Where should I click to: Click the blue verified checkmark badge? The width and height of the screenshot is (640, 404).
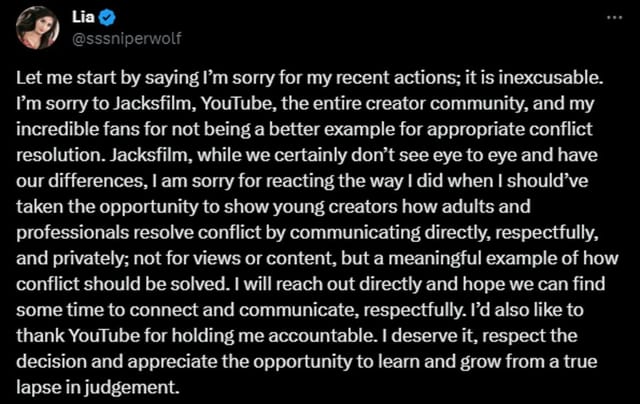108,17
